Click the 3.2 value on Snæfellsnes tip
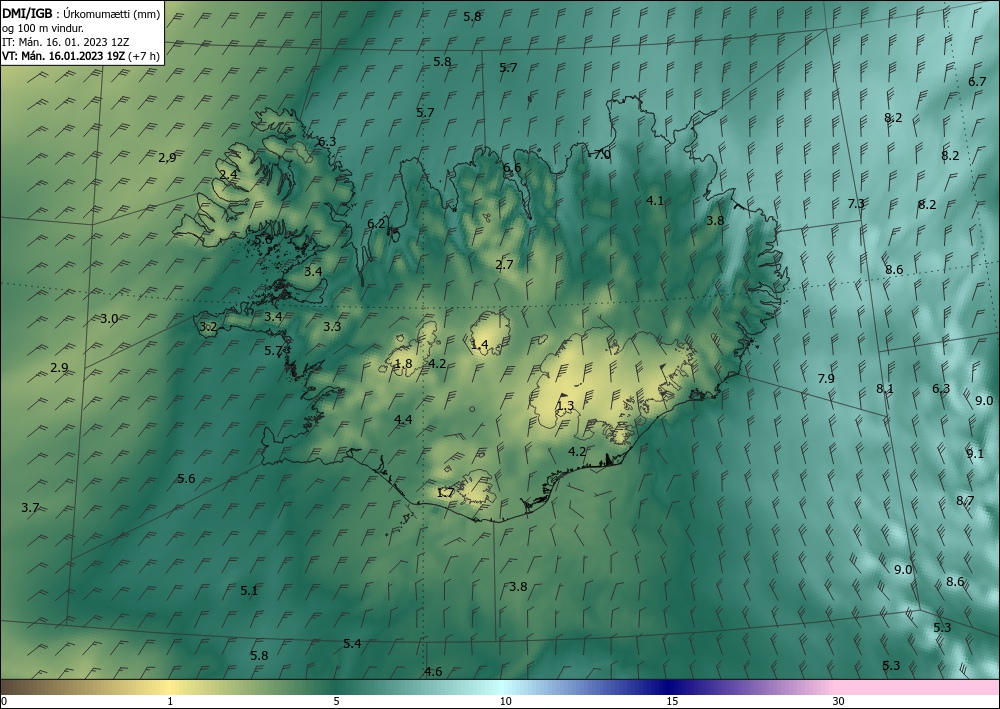Screen dimensions: 1000x709 point(209,327)
